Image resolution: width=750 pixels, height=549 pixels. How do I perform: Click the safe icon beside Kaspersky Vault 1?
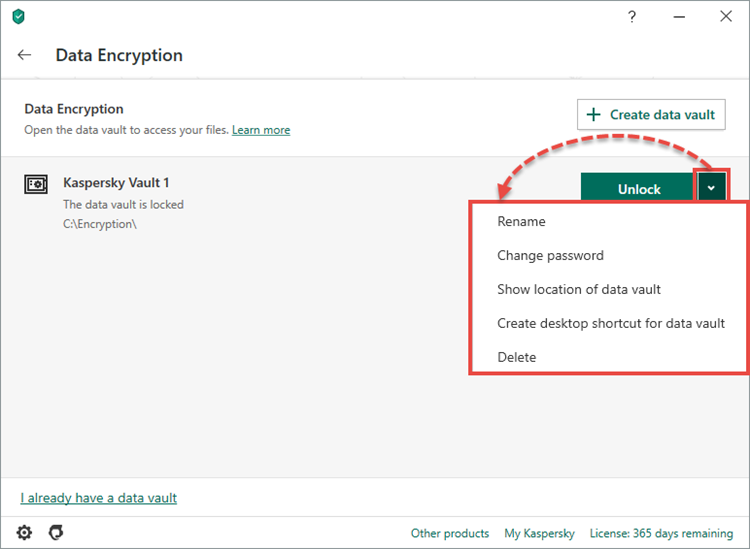pos(36,185)
